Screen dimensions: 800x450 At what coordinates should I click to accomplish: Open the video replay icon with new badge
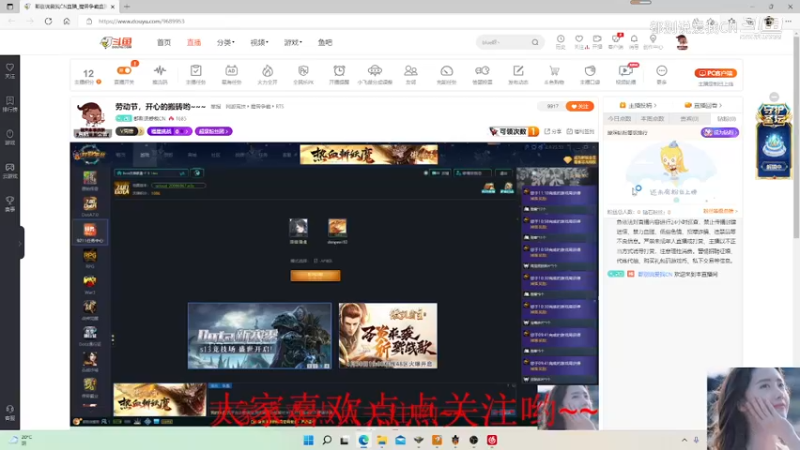(x=626, y=73)
